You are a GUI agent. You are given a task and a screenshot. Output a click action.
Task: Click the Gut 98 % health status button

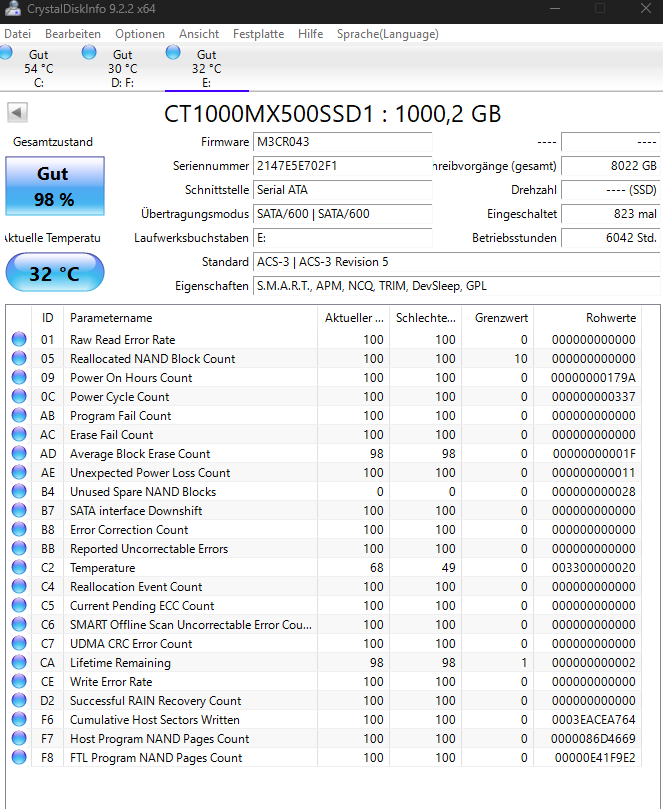[55, 186]
